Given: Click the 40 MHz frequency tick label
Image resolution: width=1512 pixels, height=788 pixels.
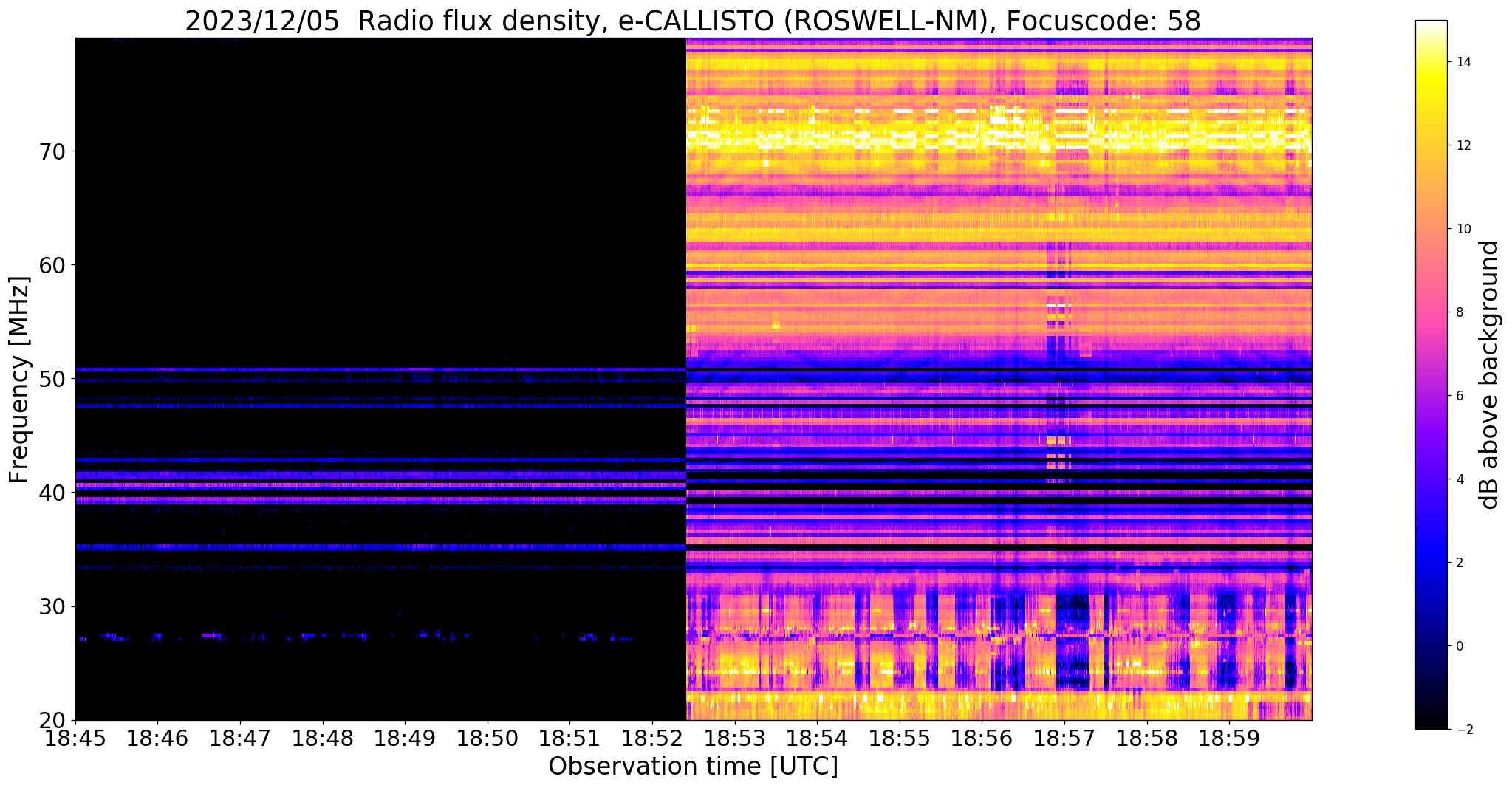Looking at the screenshot, I should pyautogui.click(x=52, y=493).
